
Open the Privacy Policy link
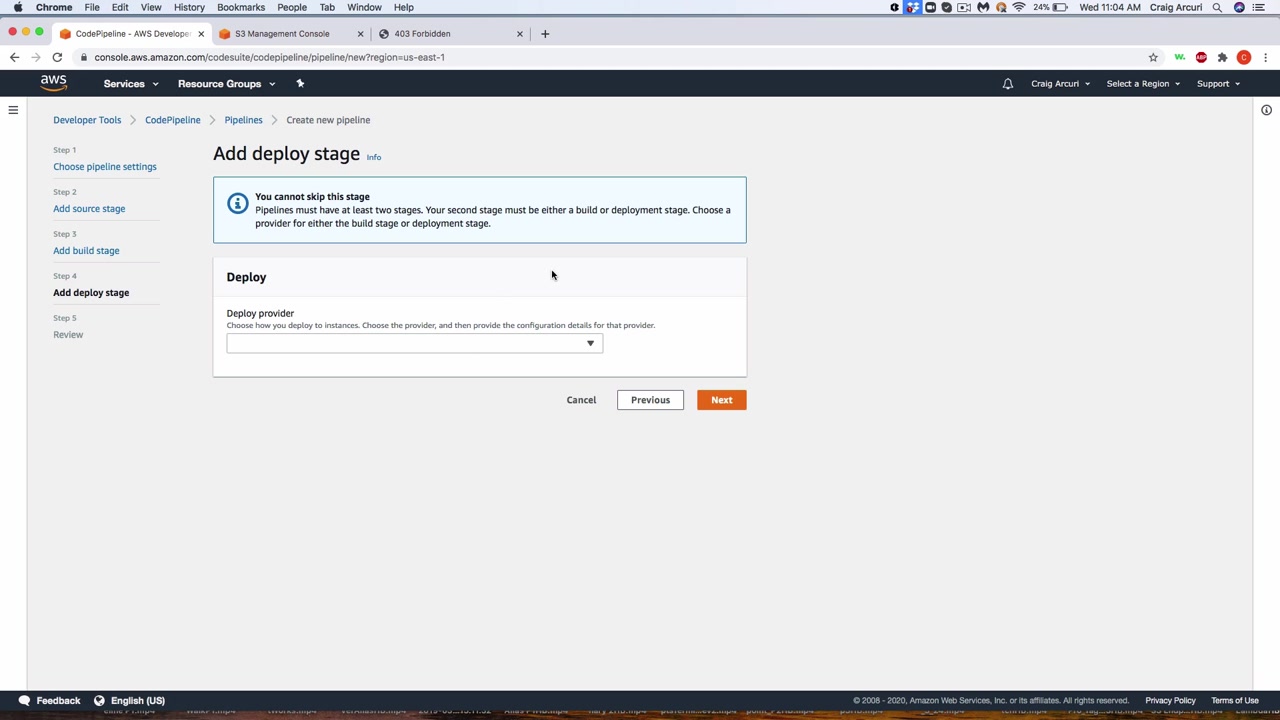click(x=1170, y=701)
